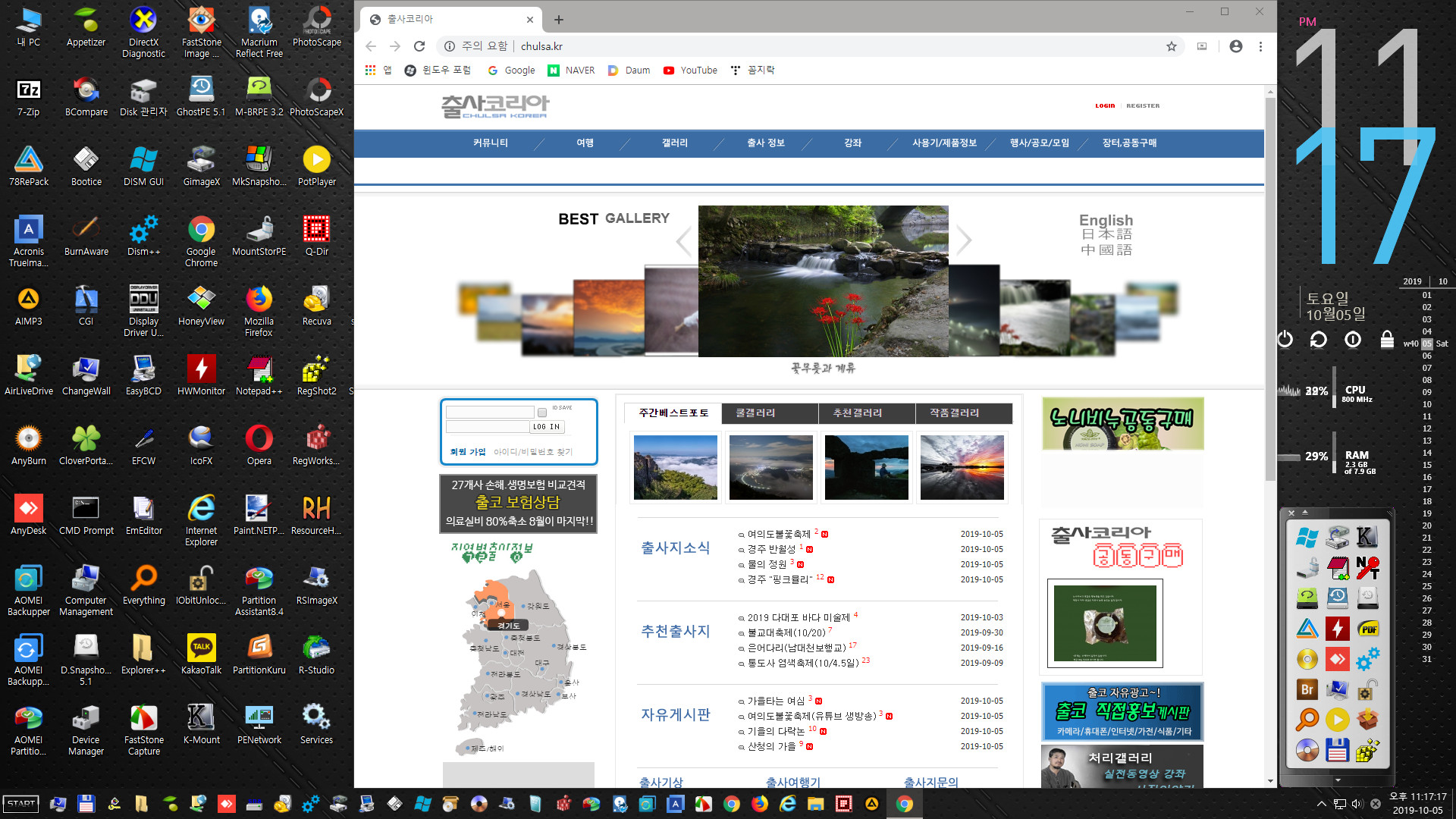Click the 출코 보험상담 banner
This screenshot has width=1456, height=819.
(519, 504)
